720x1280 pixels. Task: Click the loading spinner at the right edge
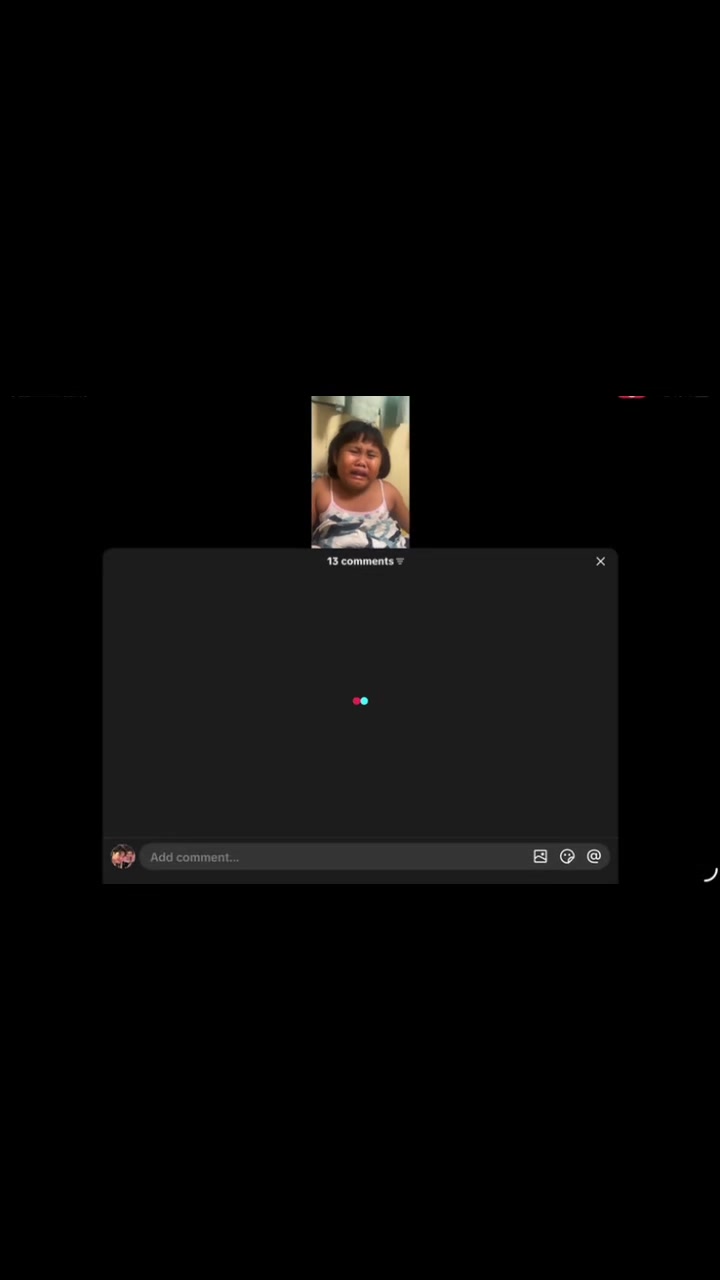point(709,873)
